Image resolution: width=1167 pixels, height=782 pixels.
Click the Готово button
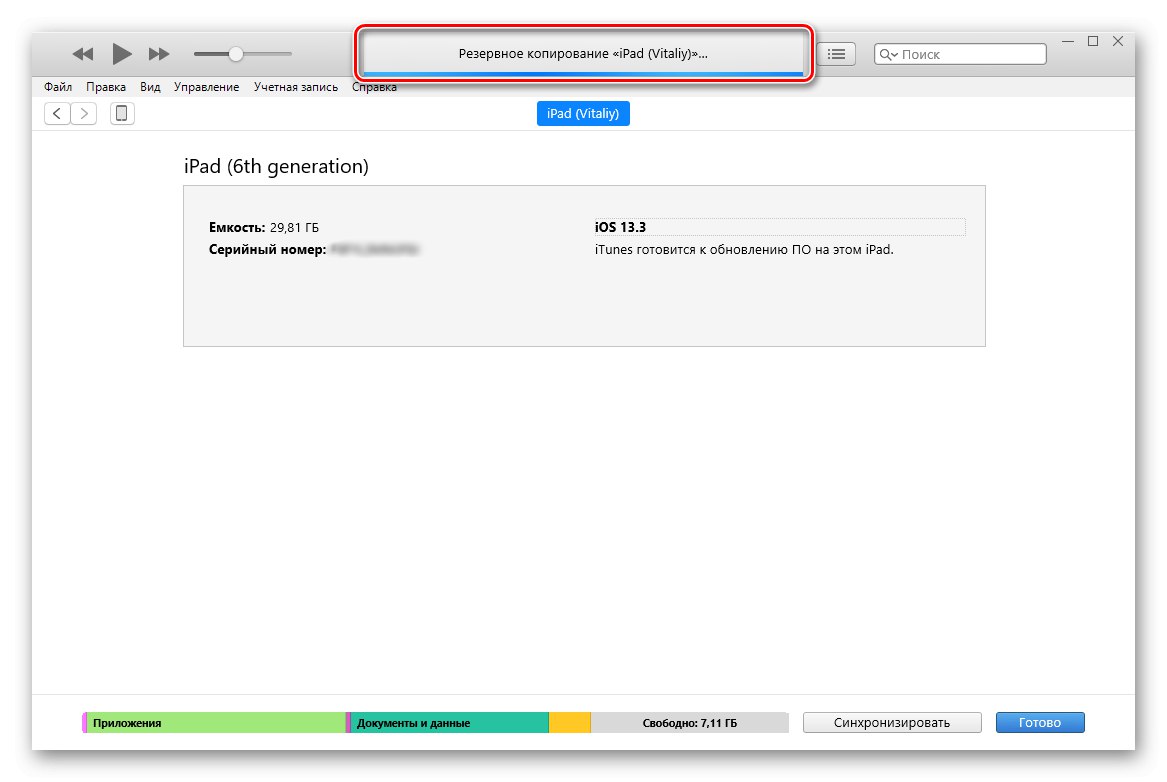(x=1040, y=723)
